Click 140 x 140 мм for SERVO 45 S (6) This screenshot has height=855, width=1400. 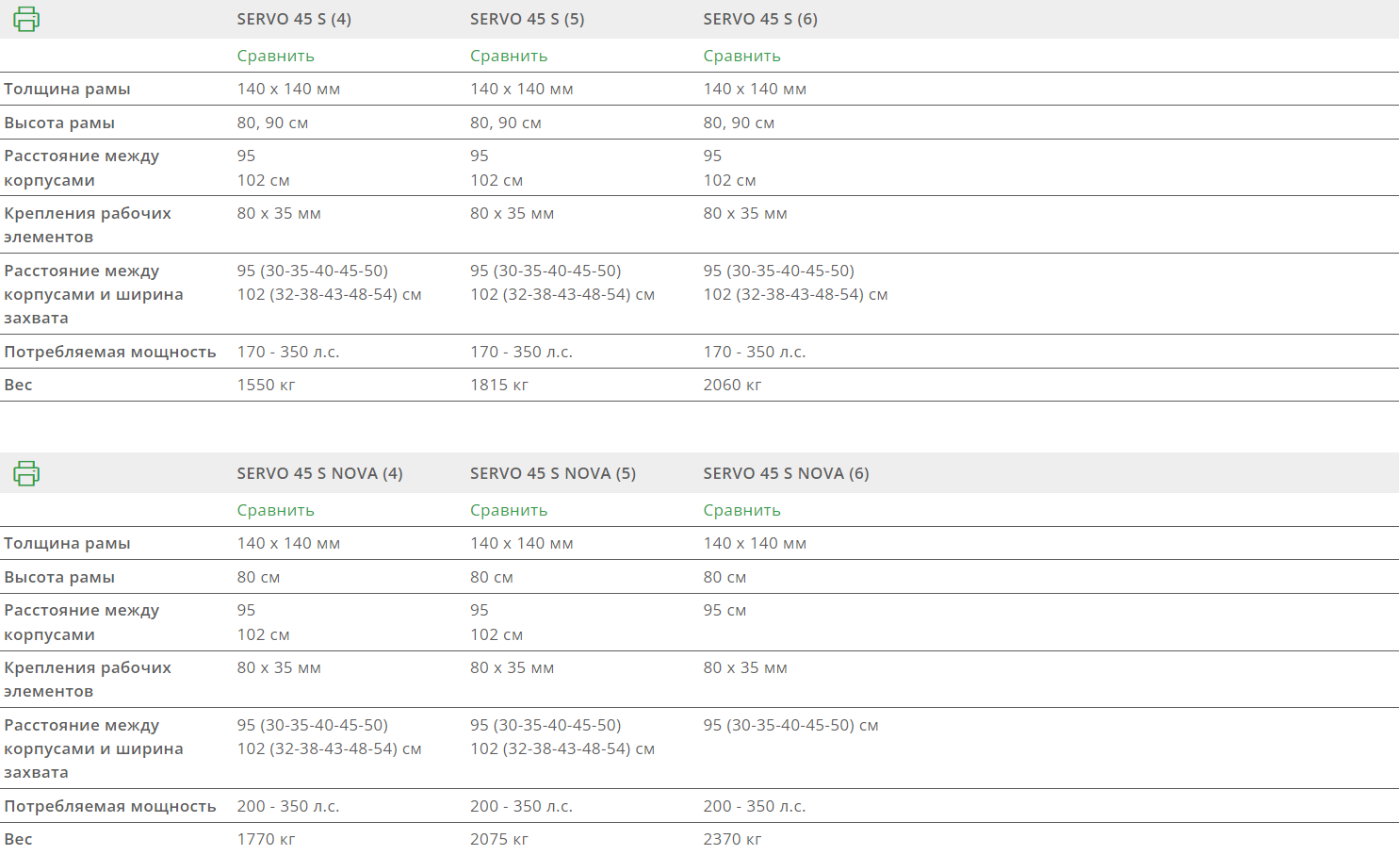click(755, 89)
